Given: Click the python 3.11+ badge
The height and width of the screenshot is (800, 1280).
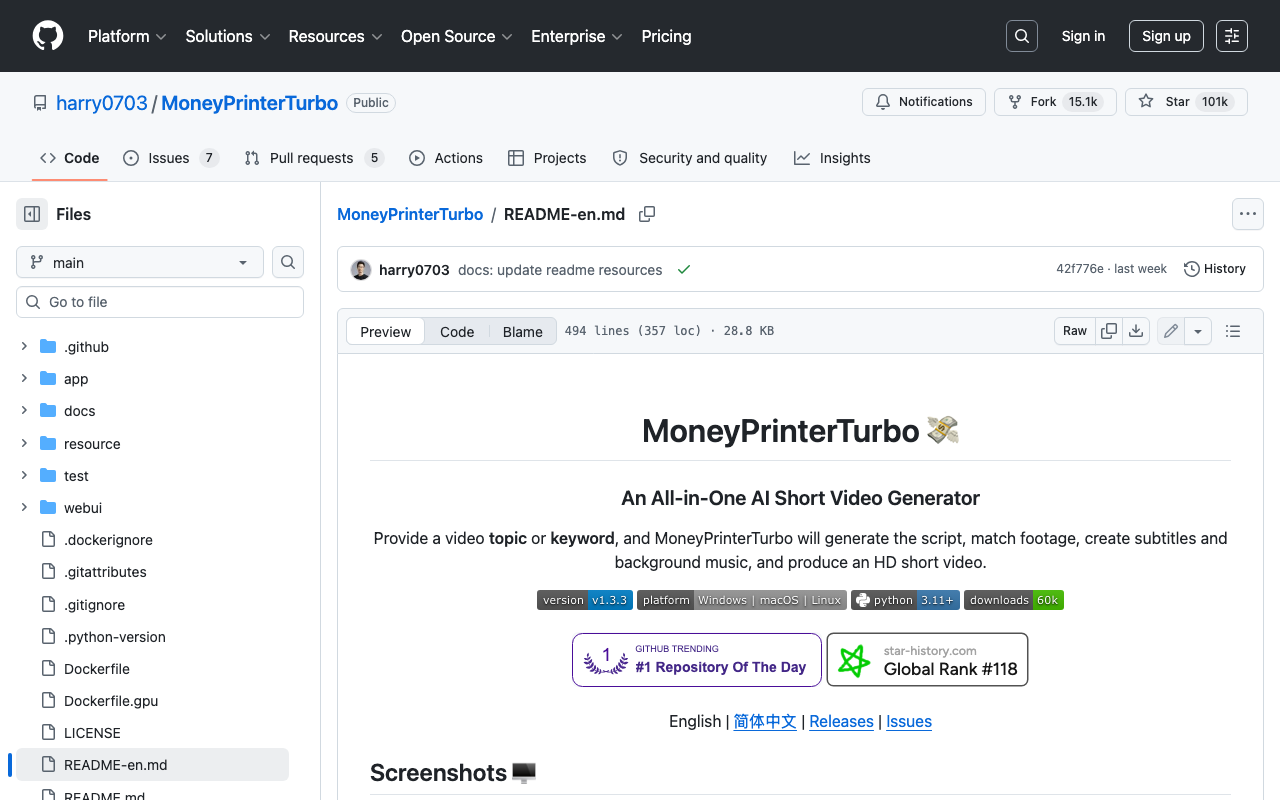Looking at the screenshot, I should coord(905,600).
